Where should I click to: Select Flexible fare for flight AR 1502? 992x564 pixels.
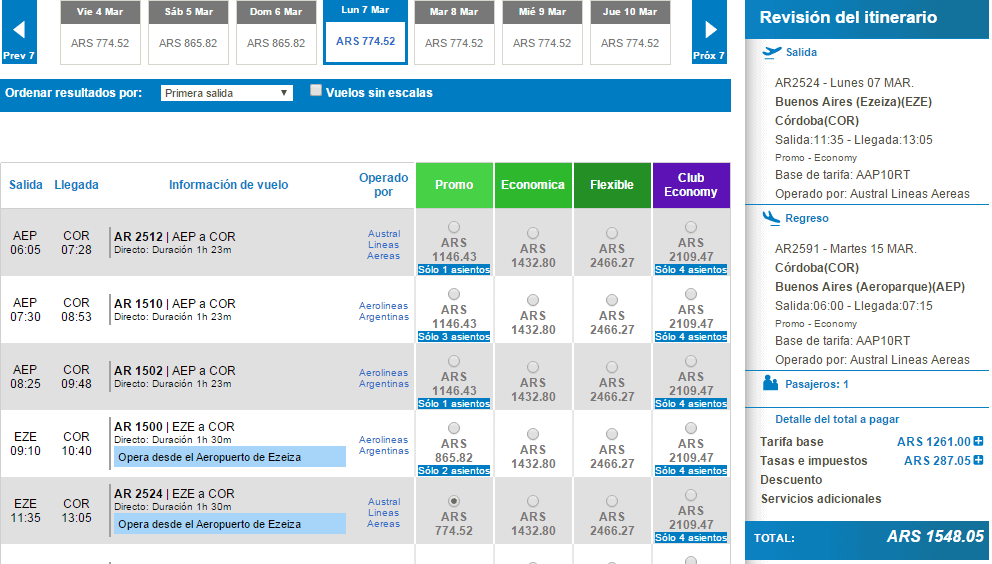[x=611, y=367]
